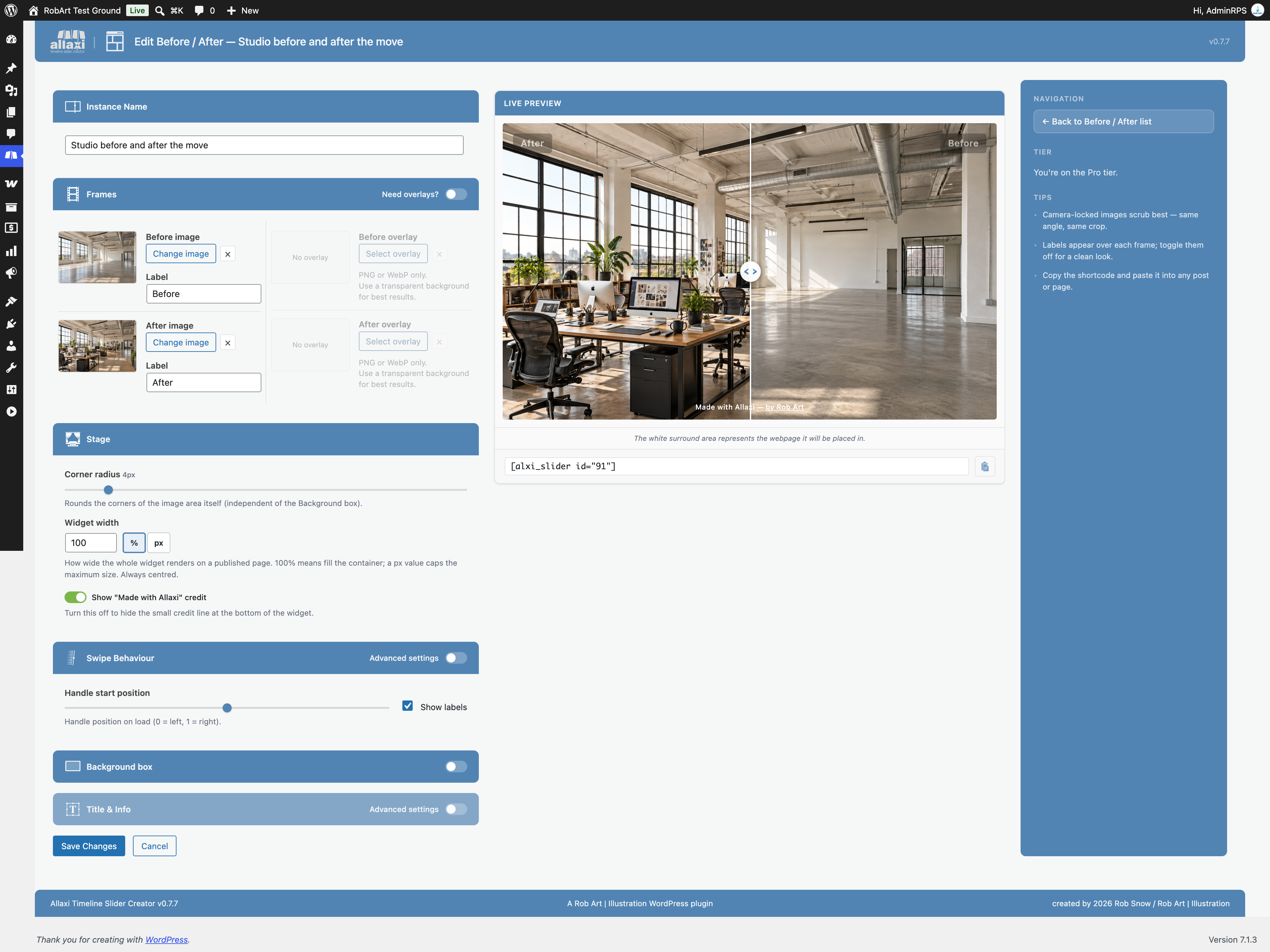Click the Instance Name text field
The height and width of the screenshot is (952, 1270).
coord(264,145)
